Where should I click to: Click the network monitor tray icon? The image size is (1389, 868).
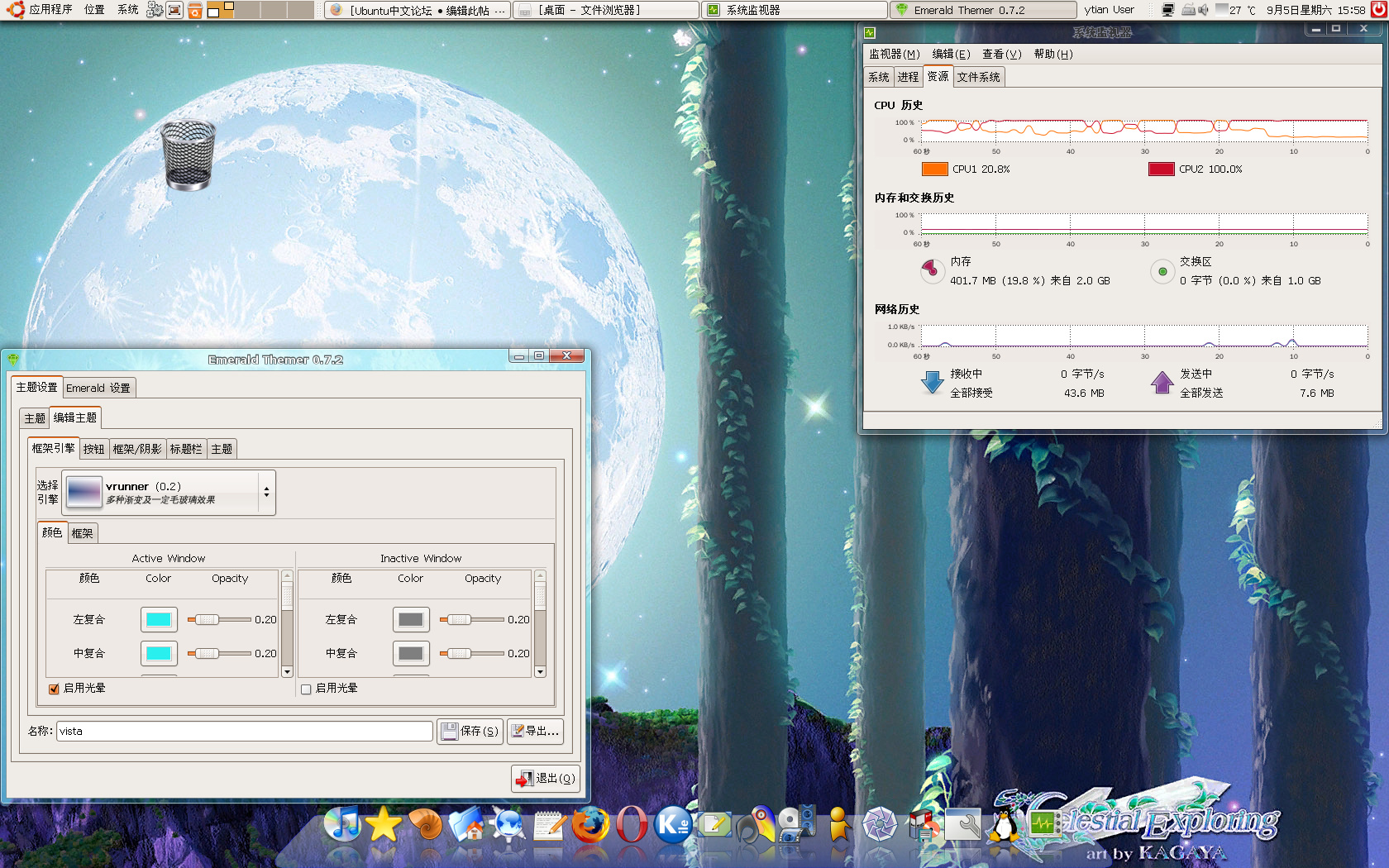(1167, 10)
